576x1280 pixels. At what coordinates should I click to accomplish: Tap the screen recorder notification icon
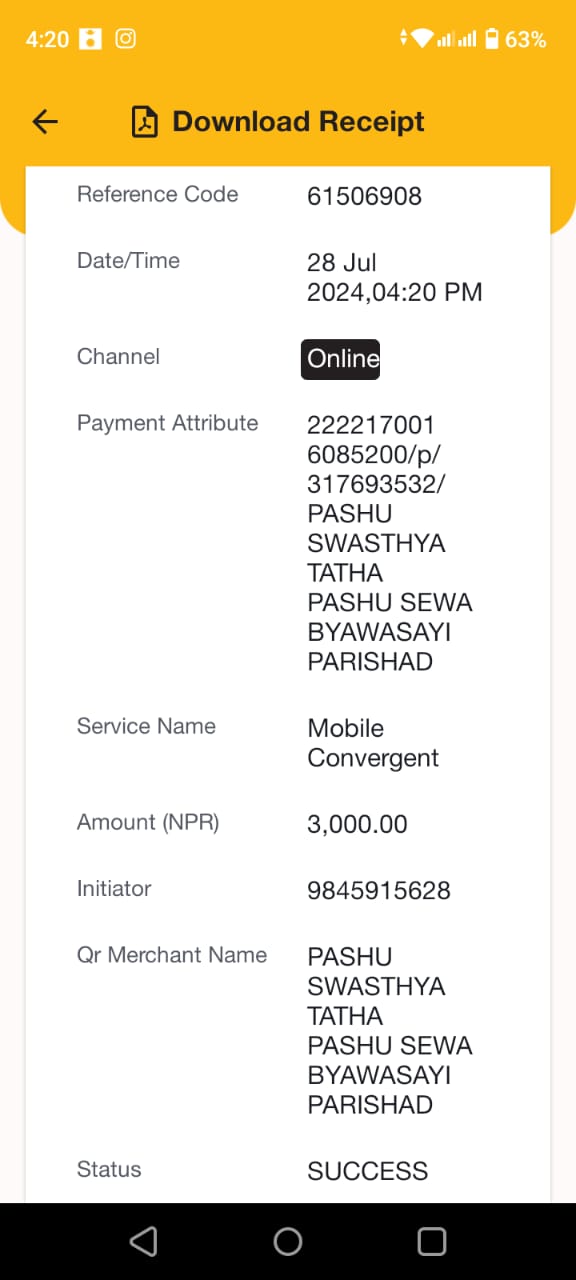tap(91, 39)
